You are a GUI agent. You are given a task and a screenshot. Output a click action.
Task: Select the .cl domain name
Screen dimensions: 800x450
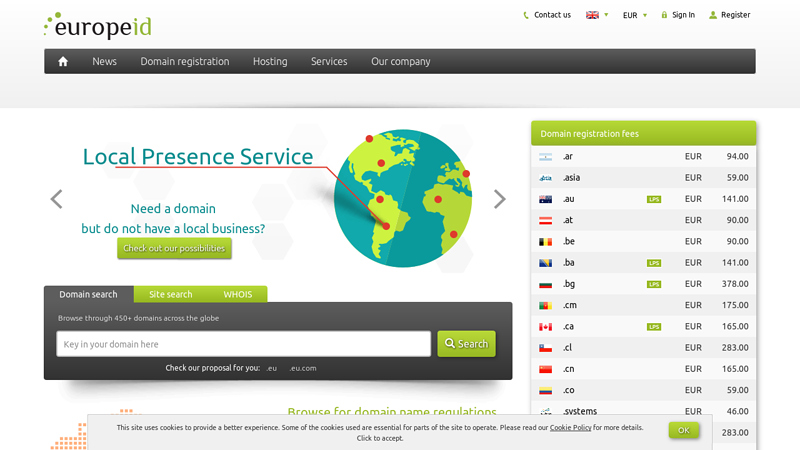567,347
